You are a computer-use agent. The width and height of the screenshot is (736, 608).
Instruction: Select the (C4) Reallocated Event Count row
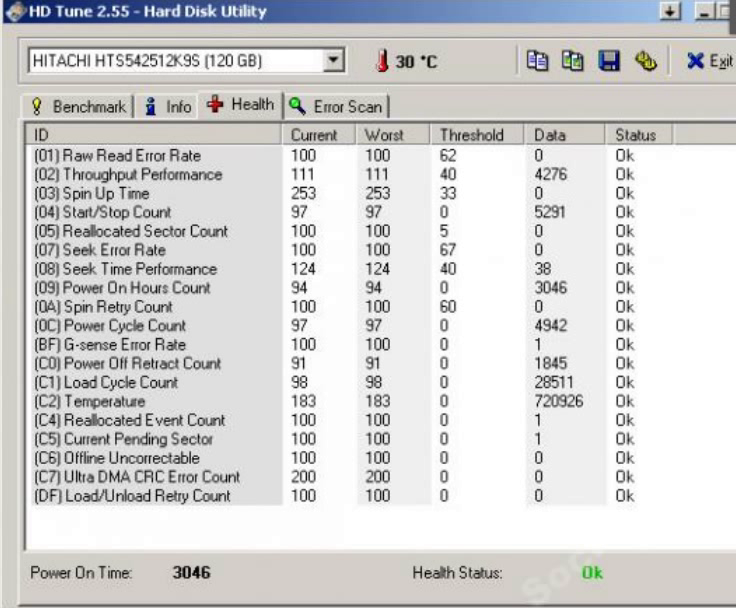380,420
